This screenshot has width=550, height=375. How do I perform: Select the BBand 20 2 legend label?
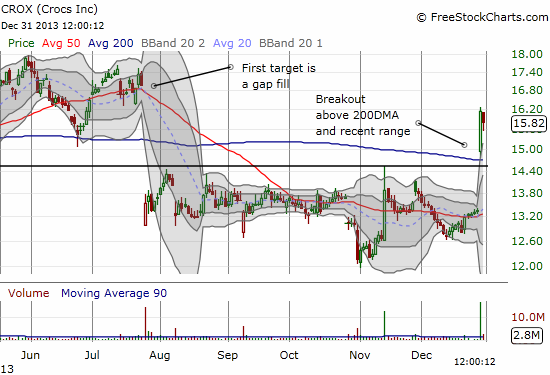pos(173,43)
